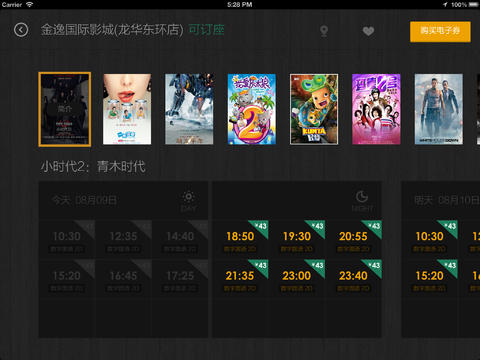Screen dimensions: 480x360
Task: Click the green 可订座 label
Action: [x=206, y=30]
